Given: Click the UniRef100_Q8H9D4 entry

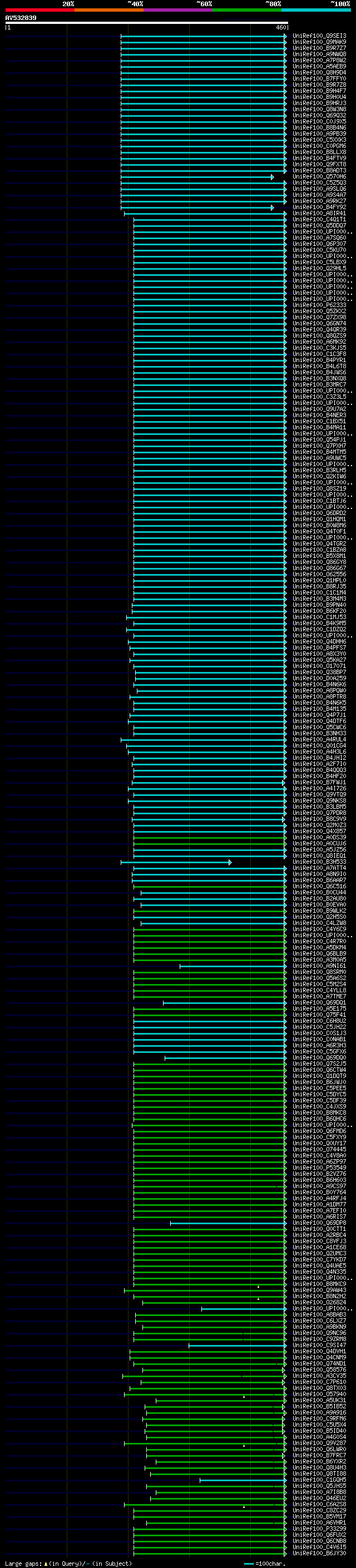Looking at the screenshot, I should pos(319,73).
